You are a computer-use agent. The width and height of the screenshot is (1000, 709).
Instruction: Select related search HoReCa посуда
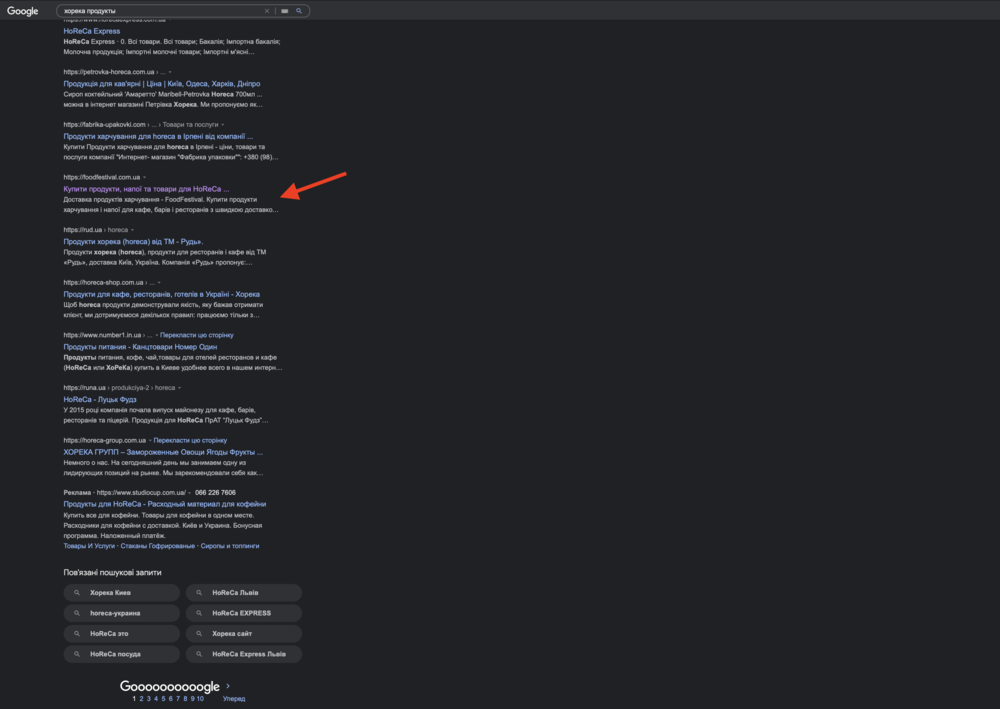(122, 654)
